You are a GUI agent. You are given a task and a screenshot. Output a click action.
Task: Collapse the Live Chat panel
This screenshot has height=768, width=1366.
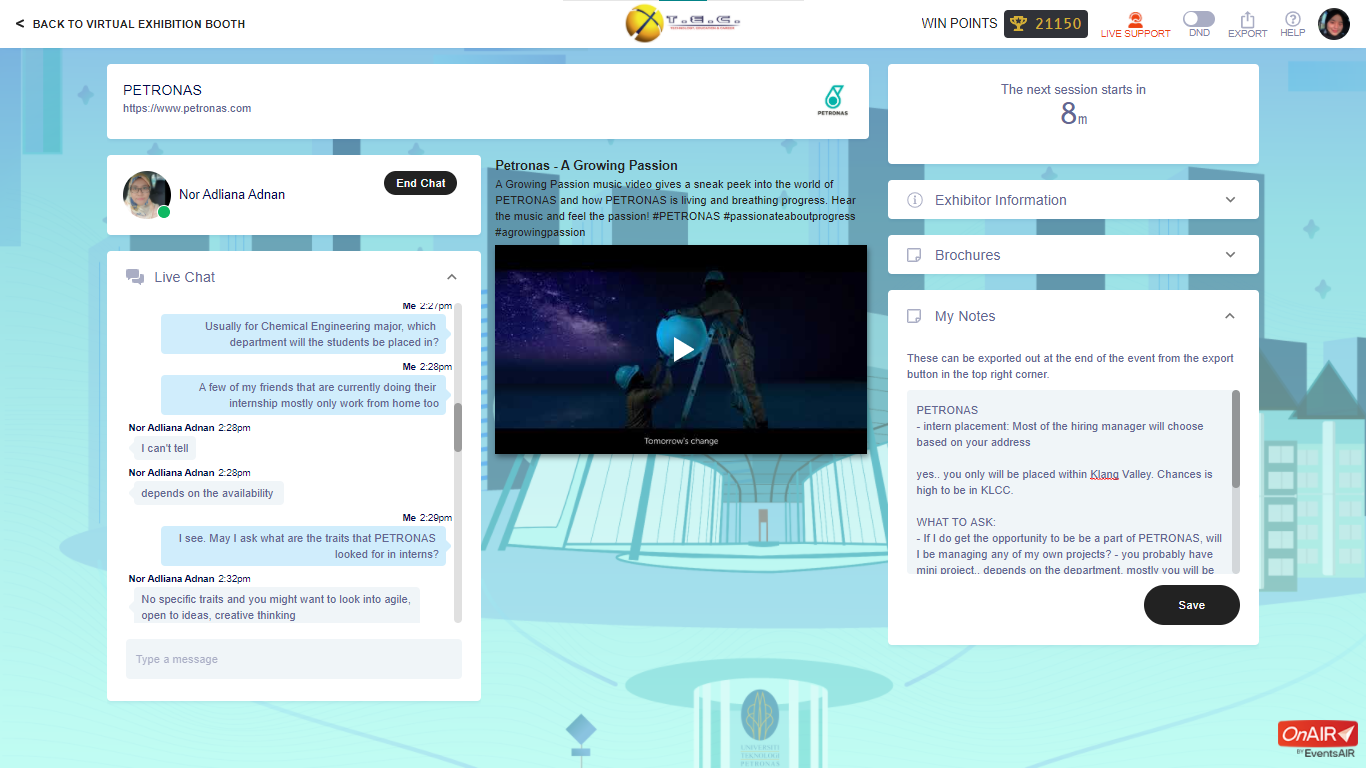[452, 277]
